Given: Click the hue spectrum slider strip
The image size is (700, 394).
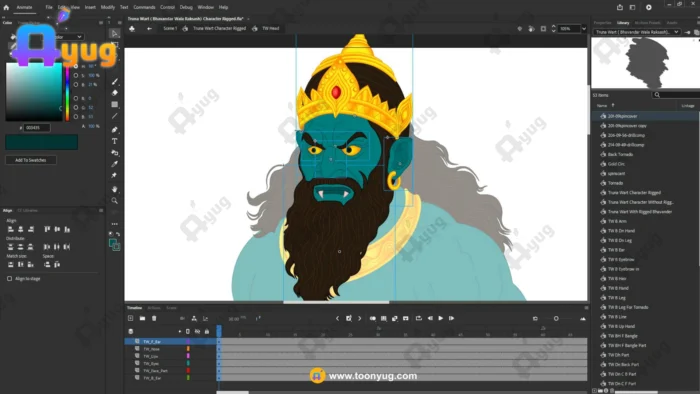Looking at the screenshot, I should click(67, 92).
